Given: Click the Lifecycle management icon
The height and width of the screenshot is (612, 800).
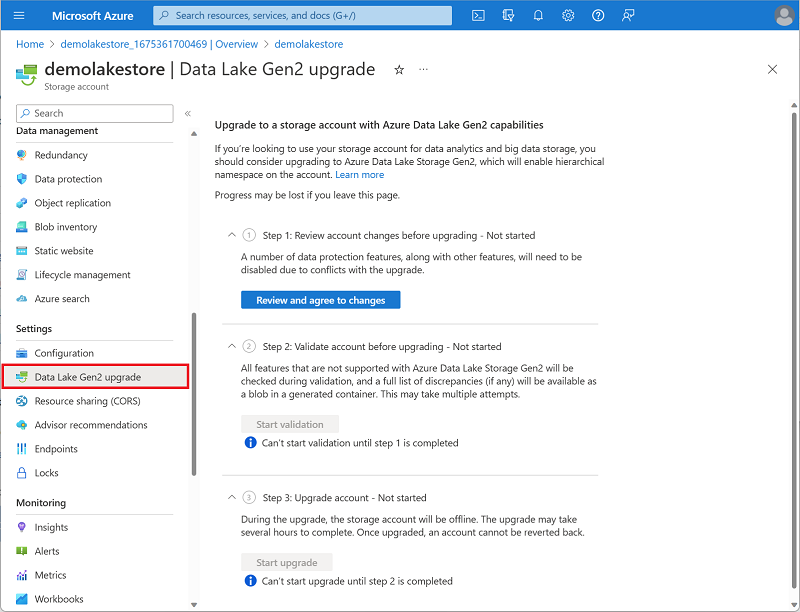Looking at the screenshot, I should point(21,274).
